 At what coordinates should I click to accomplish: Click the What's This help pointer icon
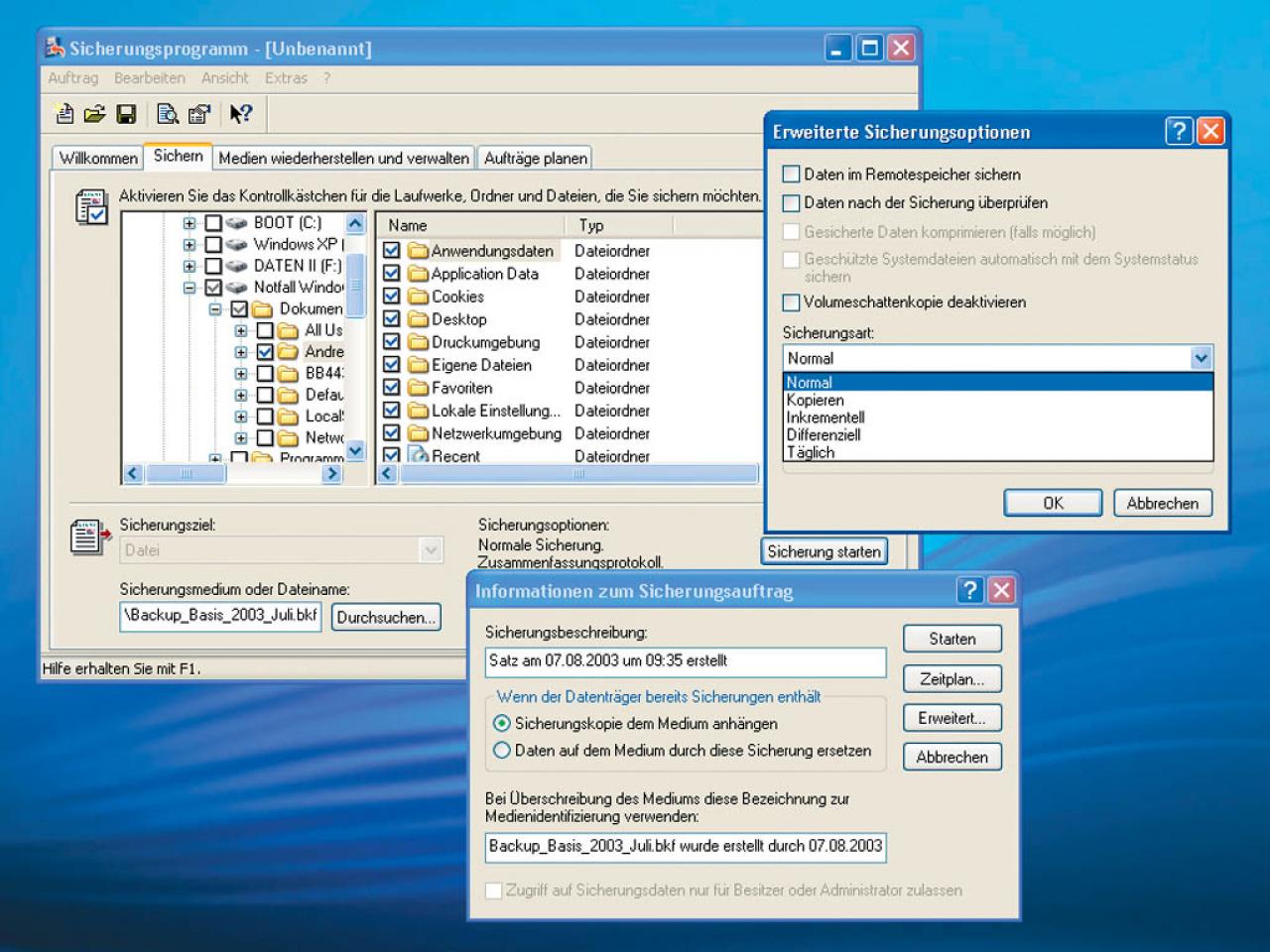[x=241, y=114]
